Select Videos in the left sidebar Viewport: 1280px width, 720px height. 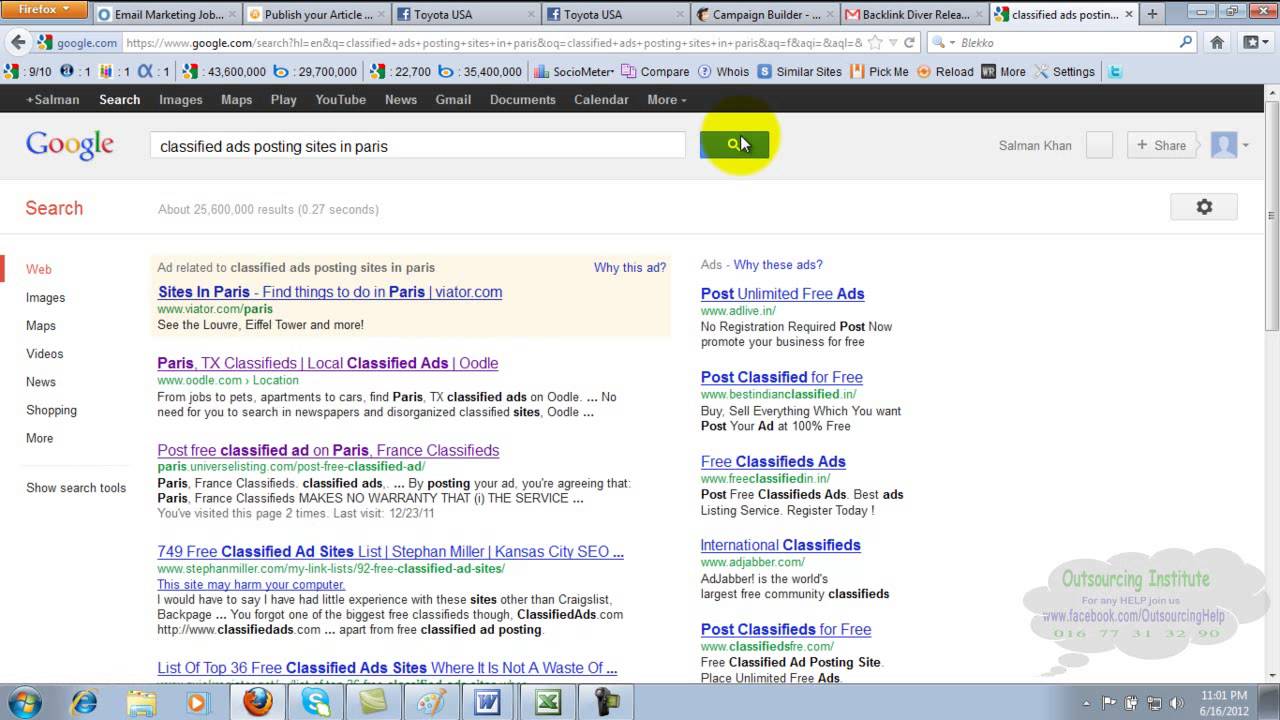pyautogui.click(x=45, y=354)
